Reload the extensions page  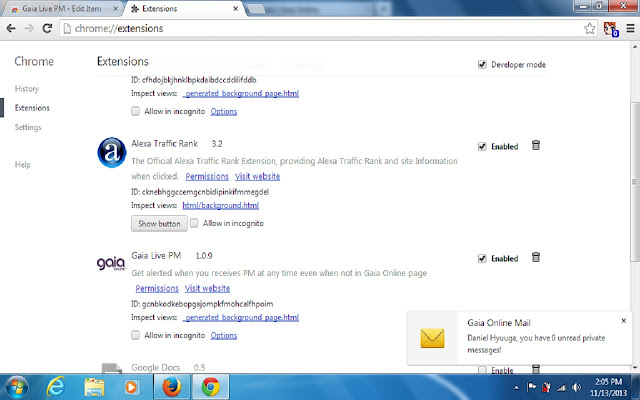pos(47,28)
